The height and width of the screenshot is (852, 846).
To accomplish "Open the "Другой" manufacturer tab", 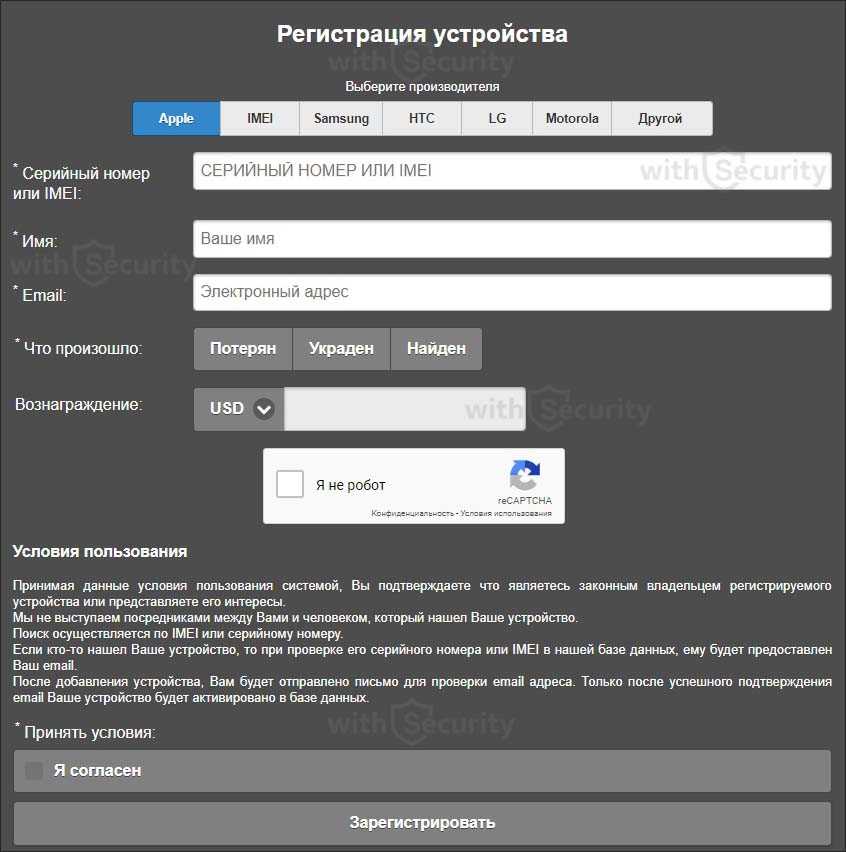I will pyautogui.click(x=662, y=118).
